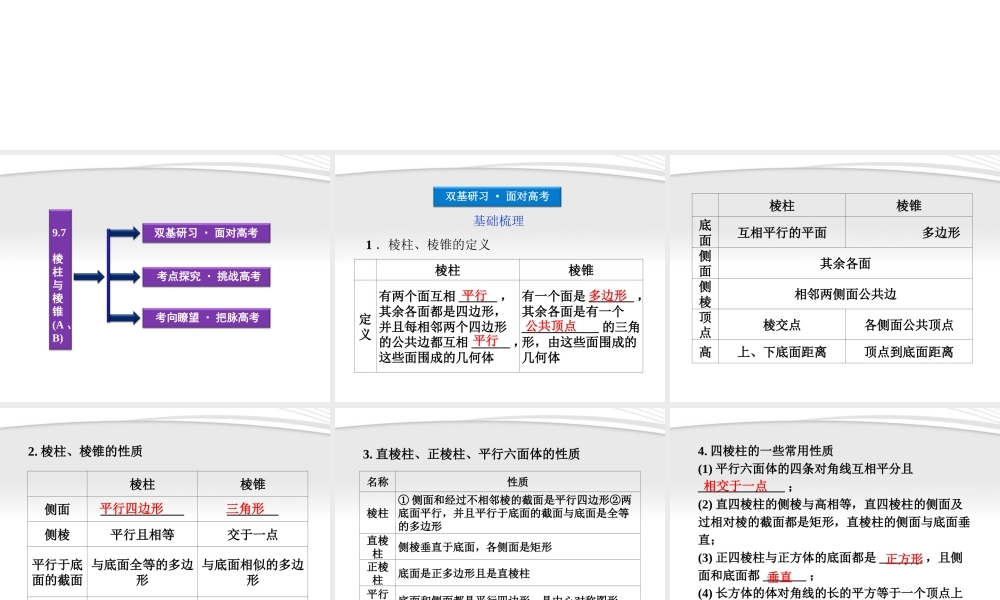Image resolution: width=1000 pixels, height=600 pixels.
Task: Select the heading 1. 棱柱、棱锥的定义
Action: [428, 245]
